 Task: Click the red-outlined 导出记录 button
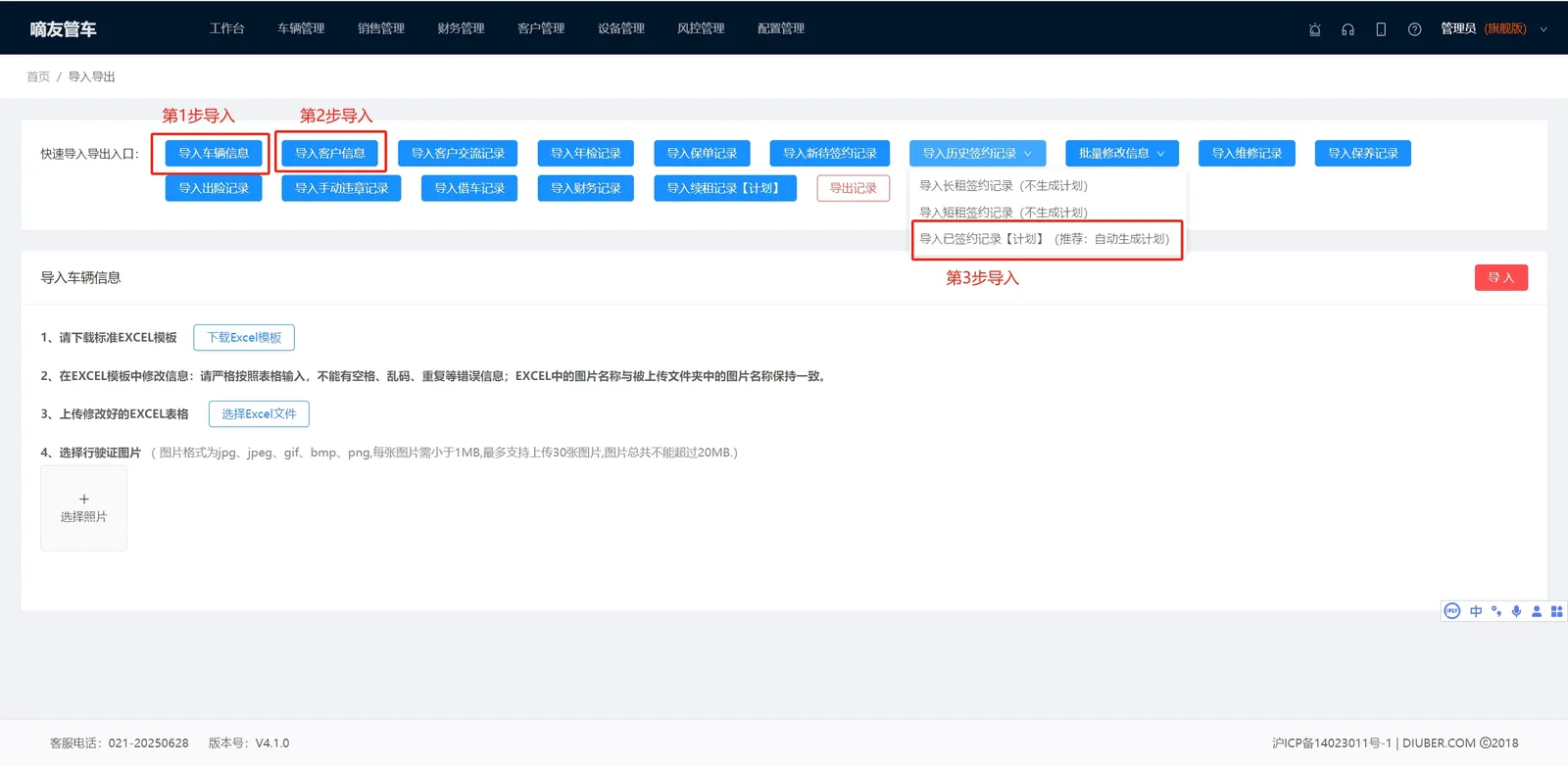854,188
